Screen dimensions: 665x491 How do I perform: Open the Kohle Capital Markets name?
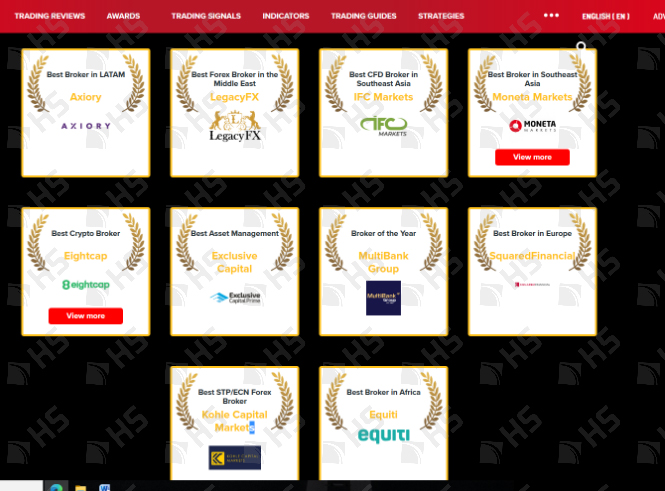pos(235,421)
